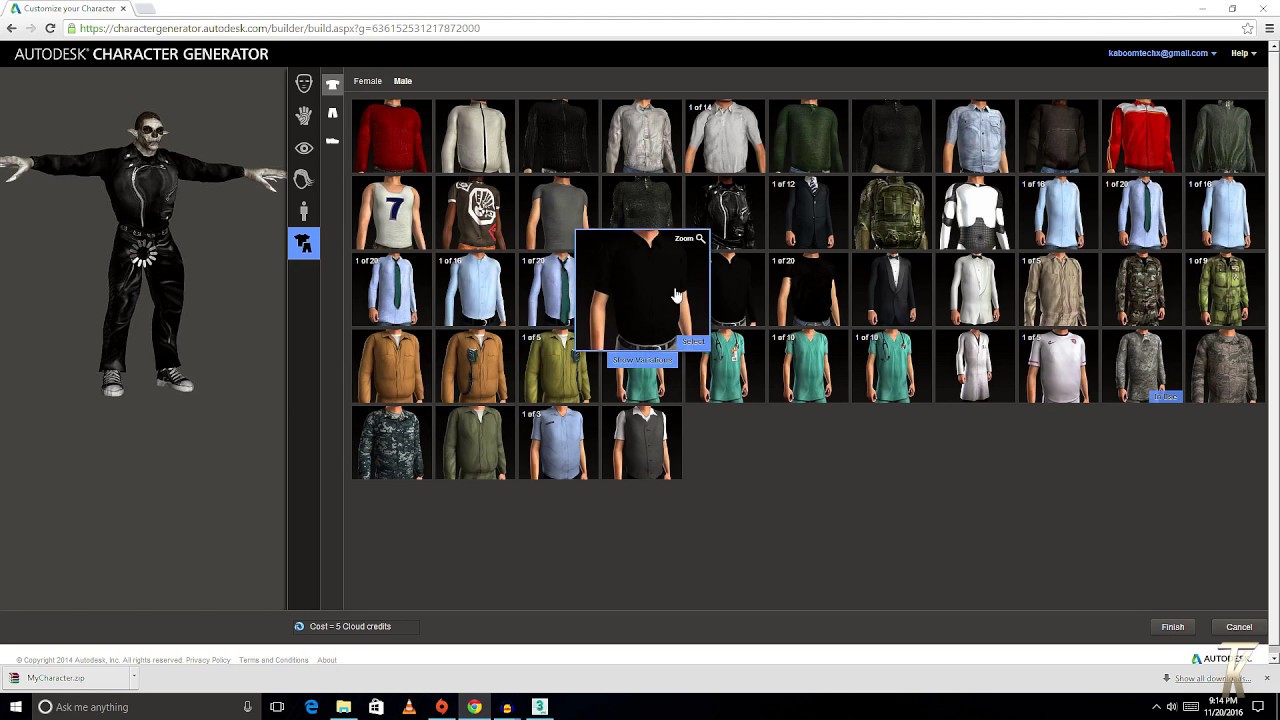Choose the red sweater thumbnail
The height and width of the screenshot is (720, 1280).
392,136
